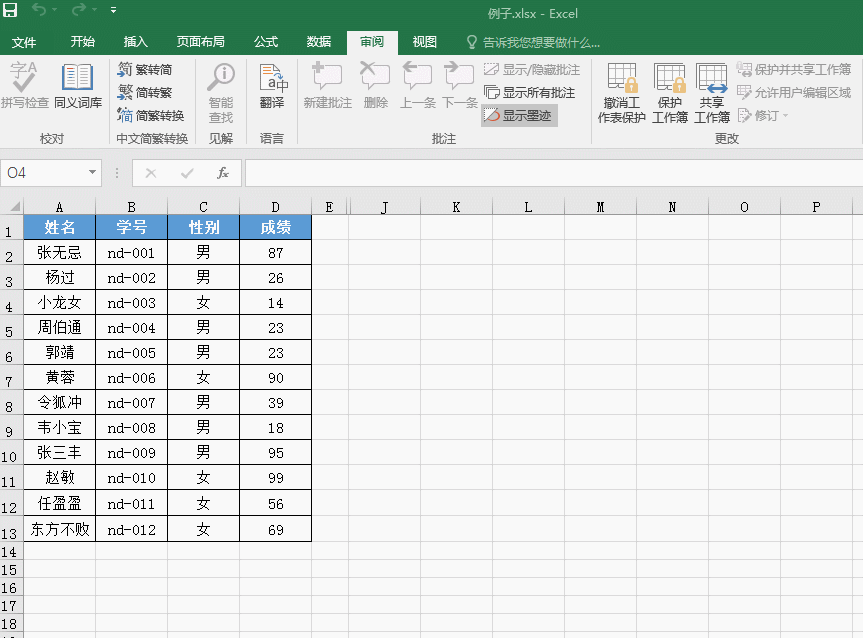863x638 pixels.
Task: Select column L header
Action: (528, 207)
